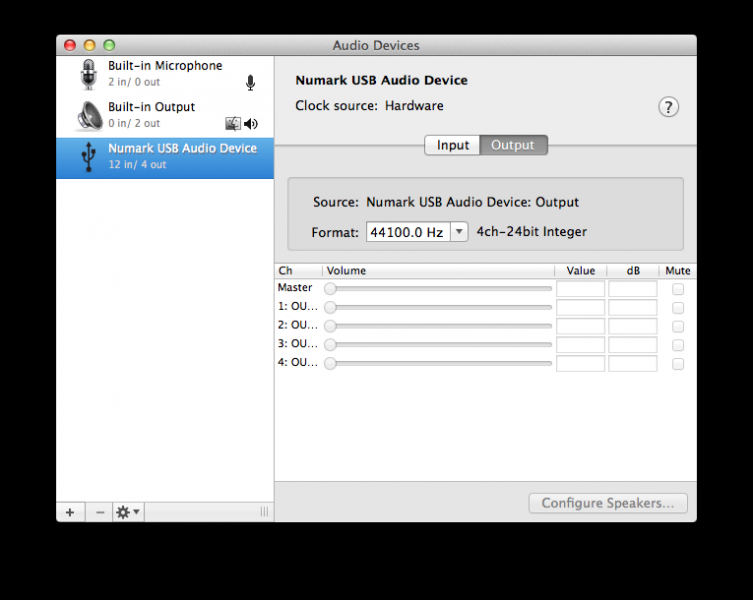The width and height of the screenshot is (753, 600).
Task: Click the '4ch-24bit Integer' format text
Action: point(532,232)
